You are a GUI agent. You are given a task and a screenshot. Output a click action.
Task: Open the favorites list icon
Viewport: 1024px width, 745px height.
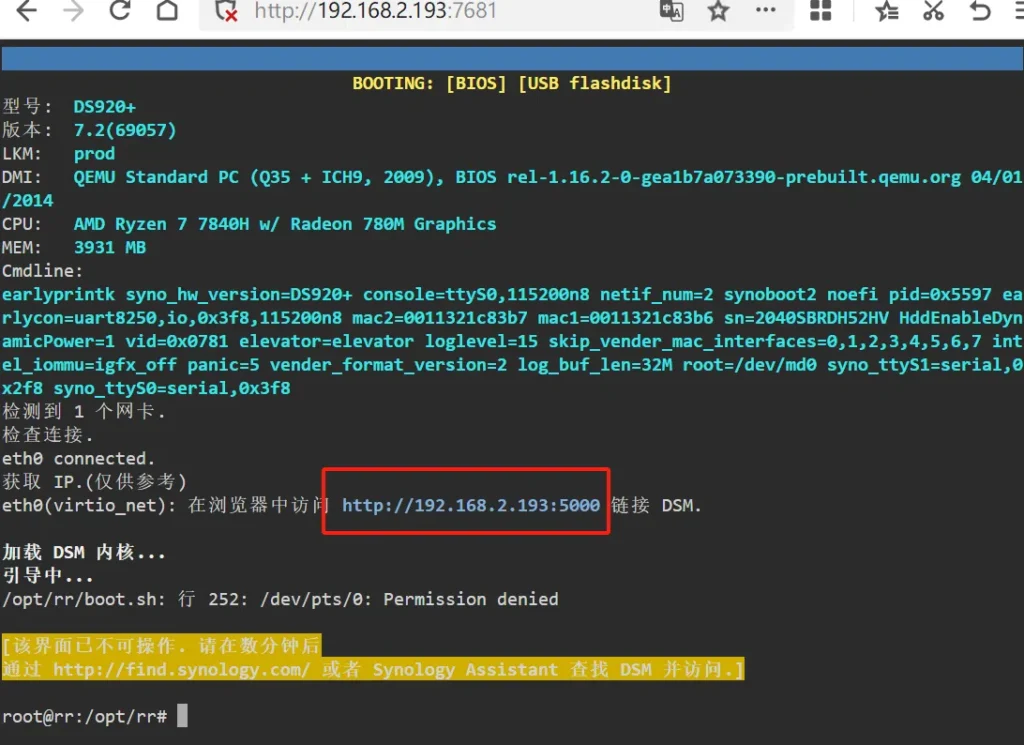click(886, 11)
